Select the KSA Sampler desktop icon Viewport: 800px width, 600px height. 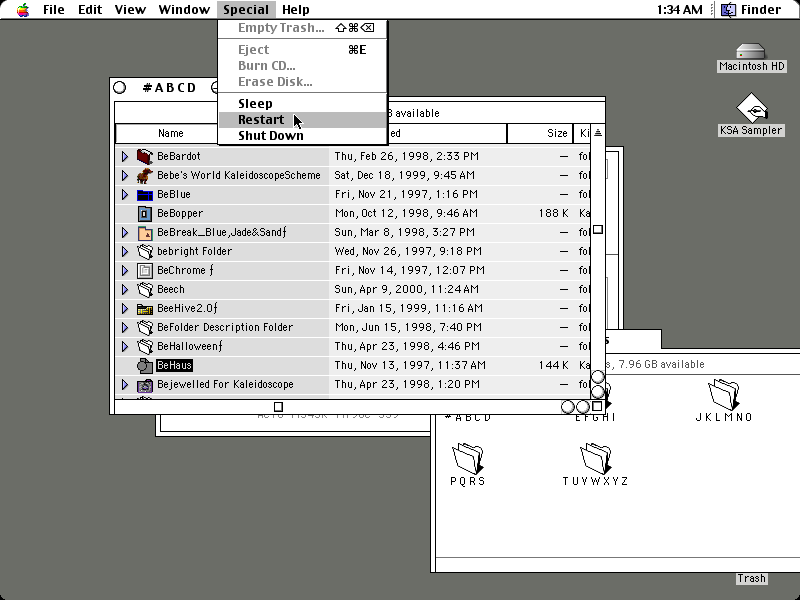pyautogui.click(x=751, y=108)
